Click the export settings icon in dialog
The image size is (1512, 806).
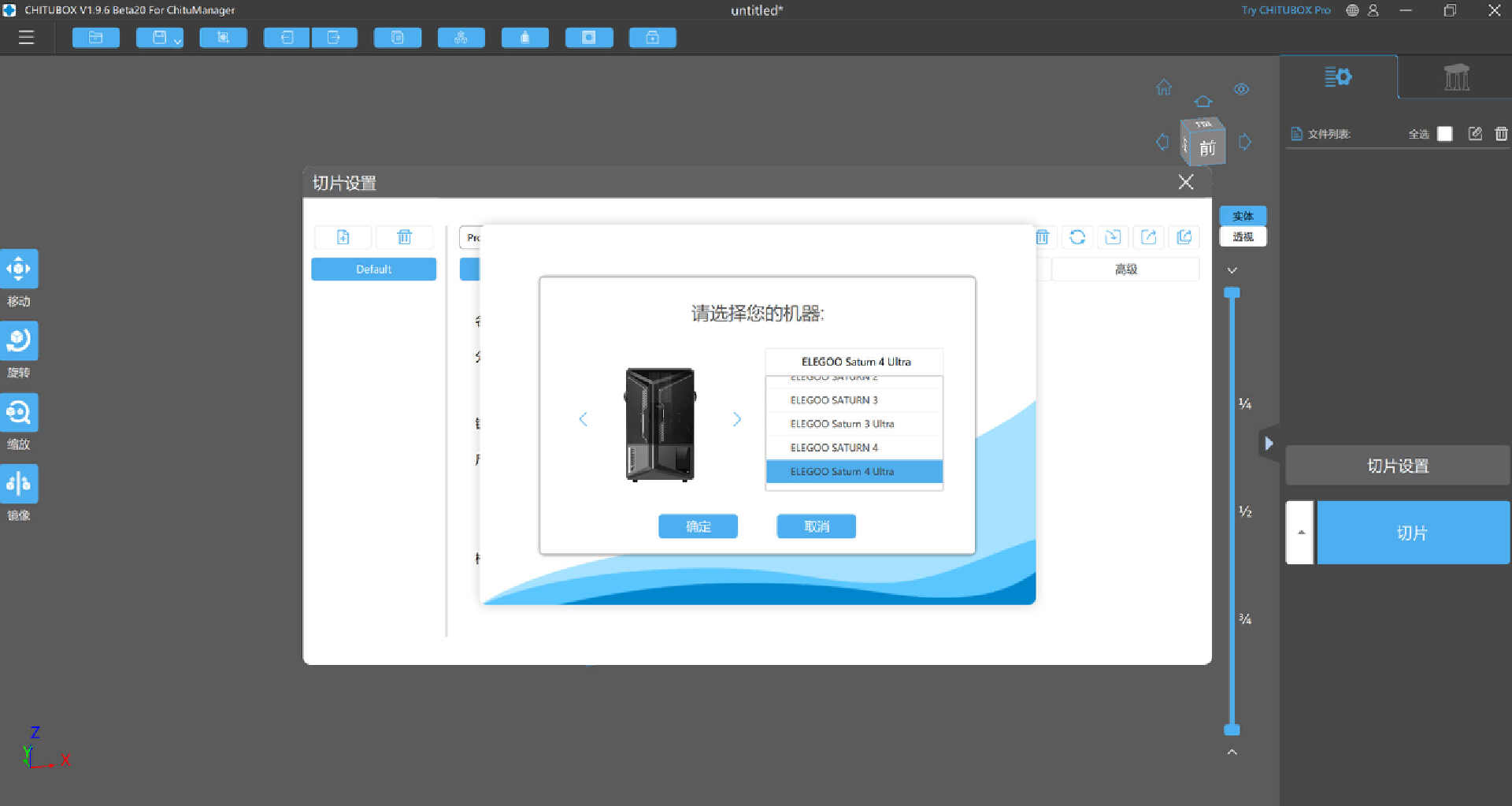click(1148, 237)
